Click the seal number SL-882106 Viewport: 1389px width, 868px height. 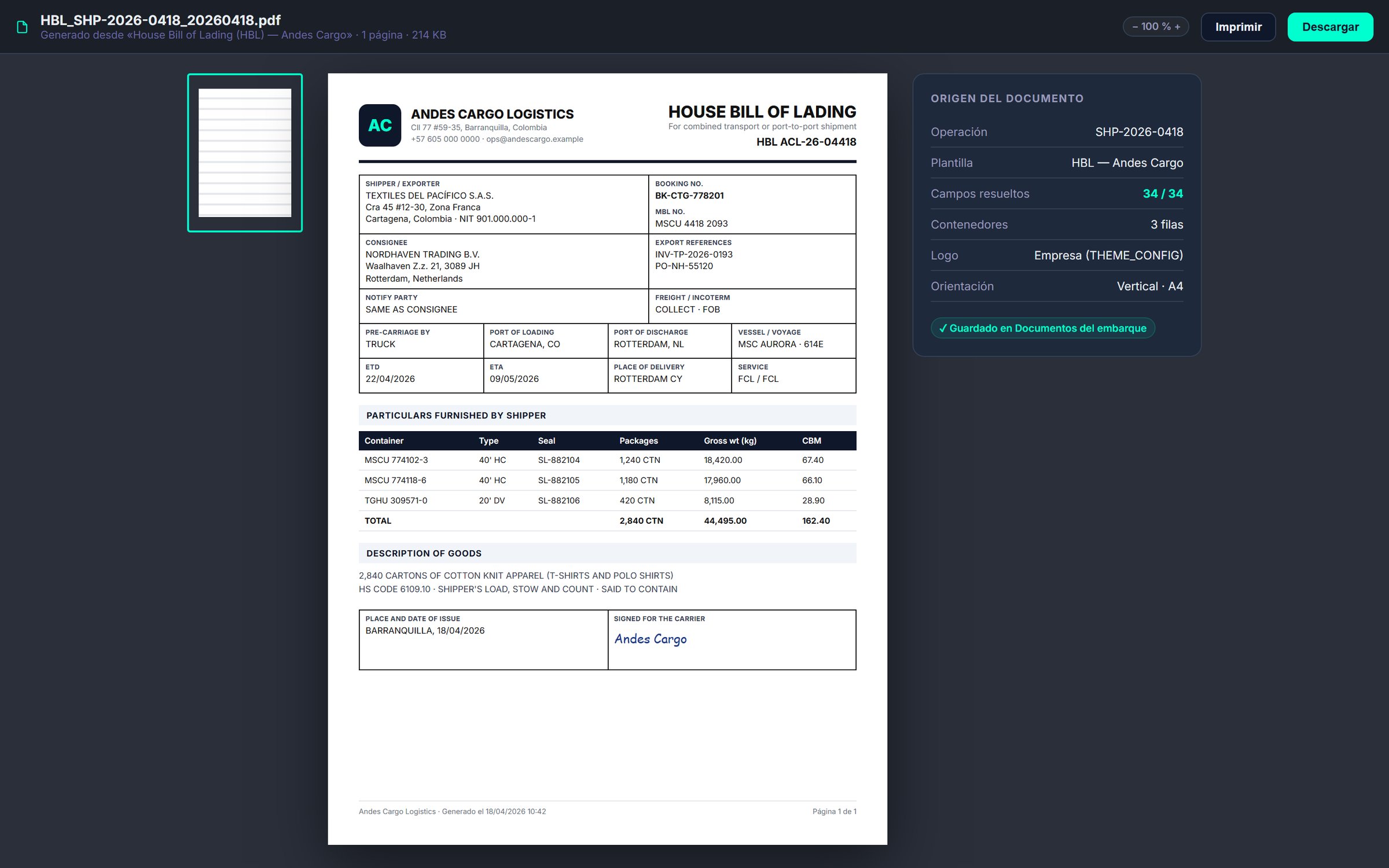(x=558, y=501)
